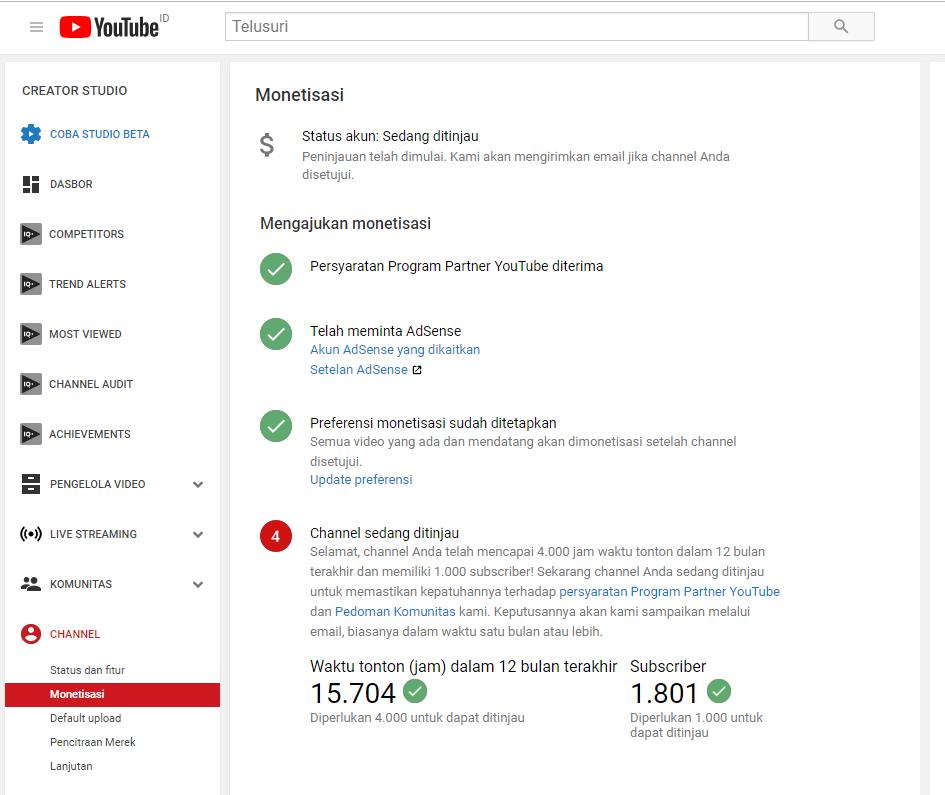Image resolution: width=945 pixels, height=795 pixels.
Task: Open COBA STUDIO BETA link
Action: pos(99,134)
